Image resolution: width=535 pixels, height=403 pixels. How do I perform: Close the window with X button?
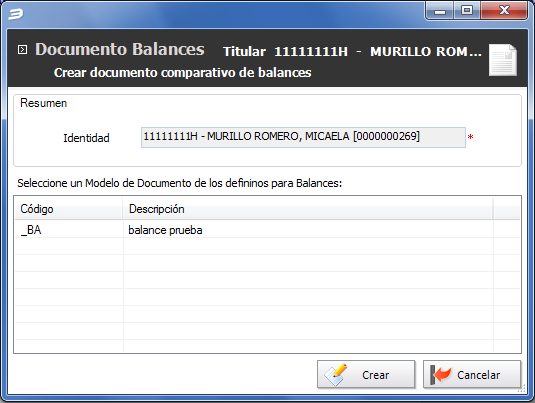pos(504,11)
